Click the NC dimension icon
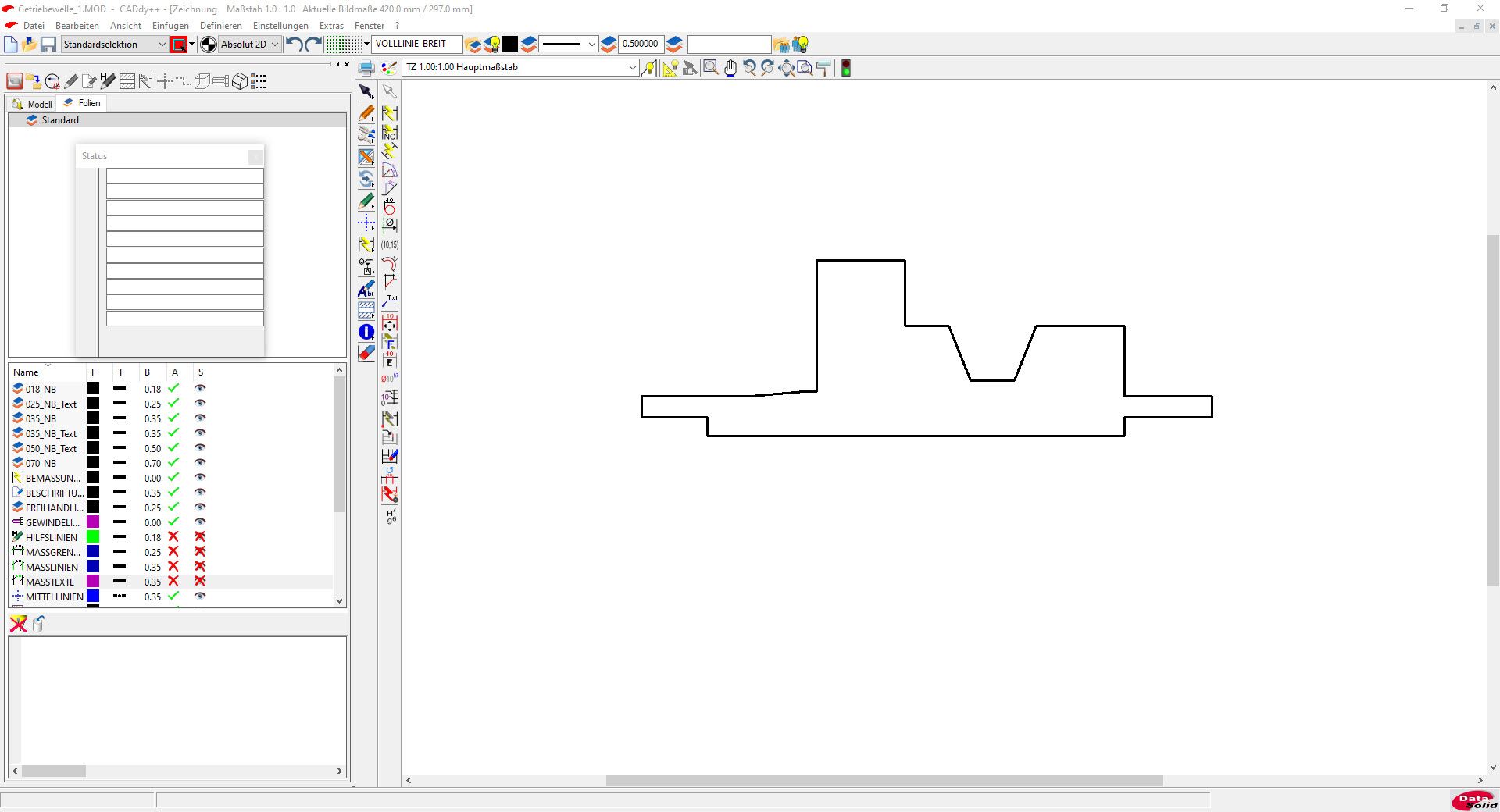Screen dimensions: 1500x812 (x=389, y=133)
